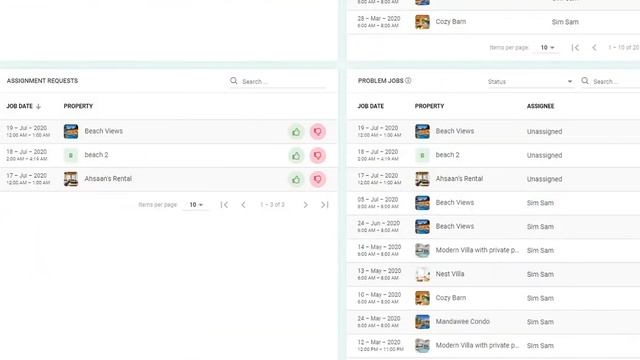This screenshot has height=360, width=640.
Task: Approve the Ahsaan's Rental assignment request
Action: (x=296, y=179)
